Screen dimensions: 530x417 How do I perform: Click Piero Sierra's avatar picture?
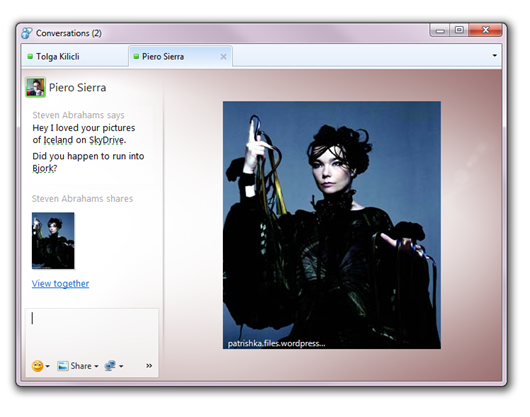point(35,87)
